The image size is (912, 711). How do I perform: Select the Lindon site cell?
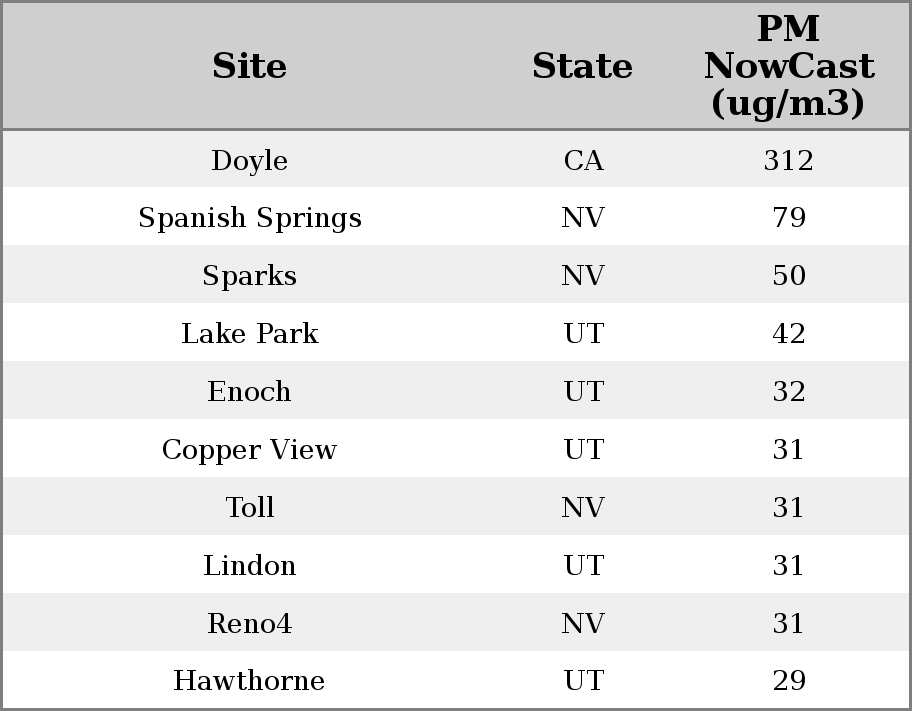pyautogui.click(x=249, y=566)
